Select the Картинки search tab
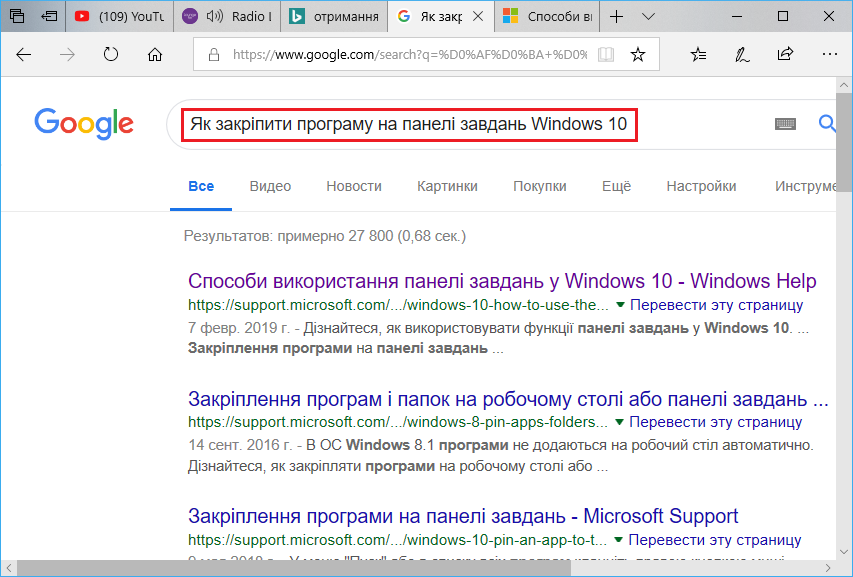Screen dimensions: 853x577 click(x=447, y=186)
